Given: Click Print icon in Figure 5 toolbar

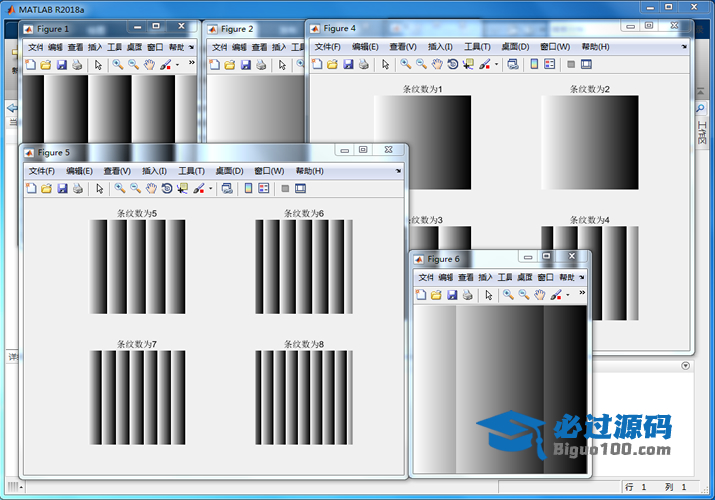Looking at the screenshot, I should tap(78, 188).
